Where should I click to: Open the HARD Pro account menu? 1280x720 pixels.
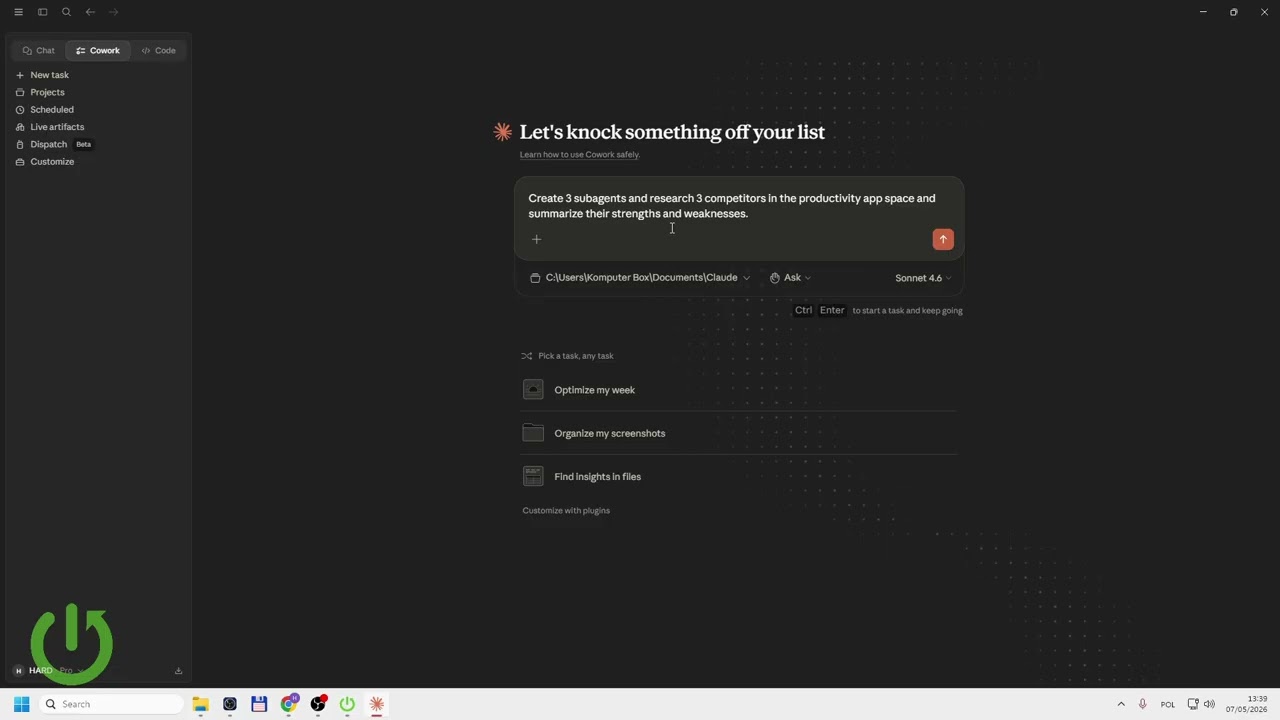tap(48, 671)
